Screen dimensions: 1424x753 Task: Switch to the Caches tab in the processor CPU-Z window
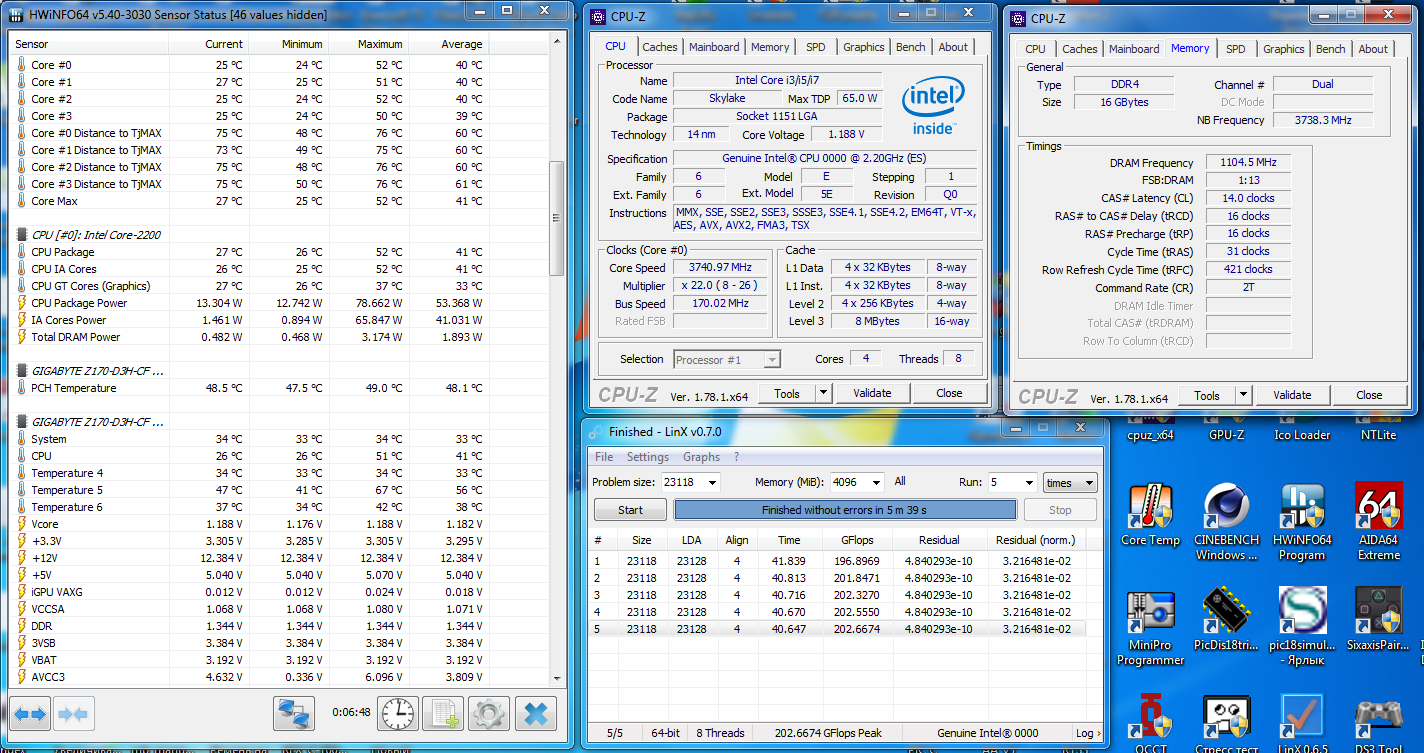[660, 47]
